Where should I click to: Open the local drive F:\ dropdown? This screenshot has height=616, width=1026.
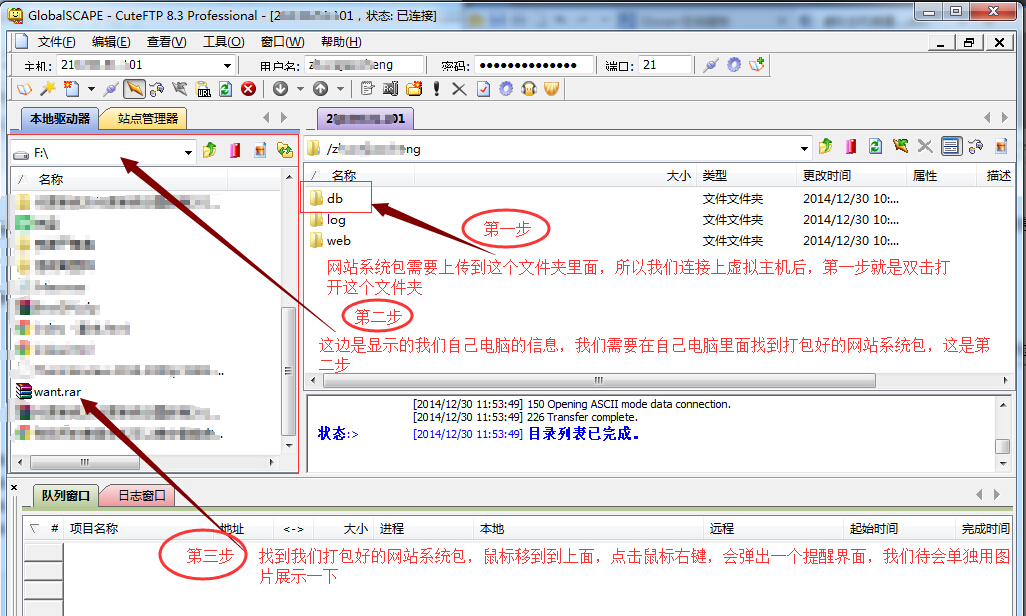click(188, 153)
